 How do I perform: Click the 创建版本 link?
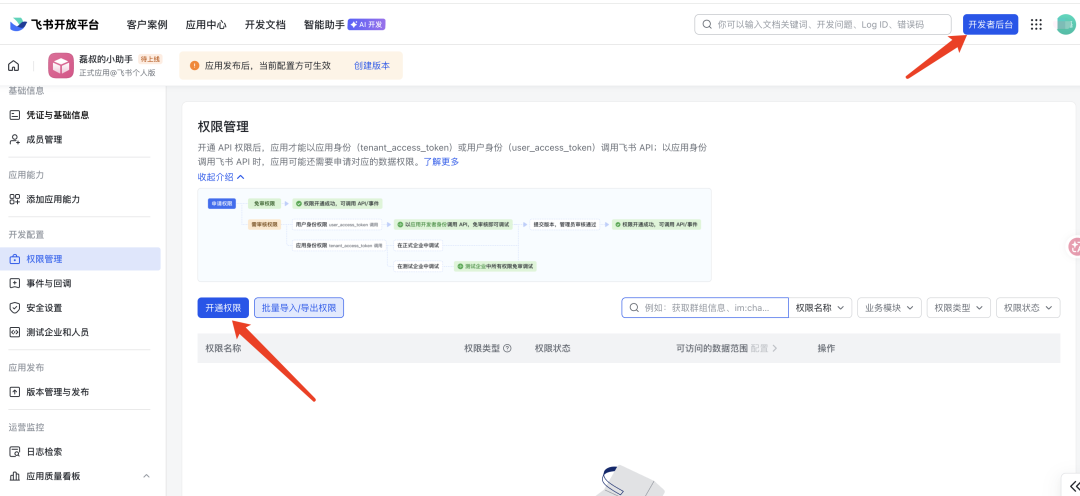tap(372, 66)
